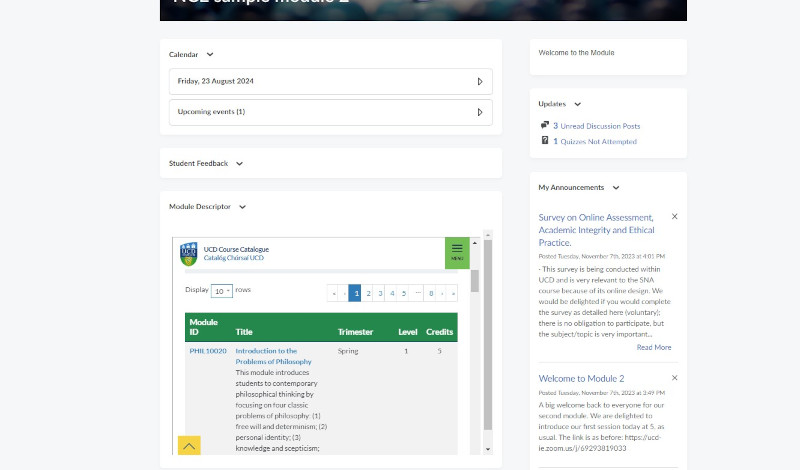The width and height of the screenshot is (800, 470).
Task: Click UCD Course Catalogue heading
Action: pos(236,250)
